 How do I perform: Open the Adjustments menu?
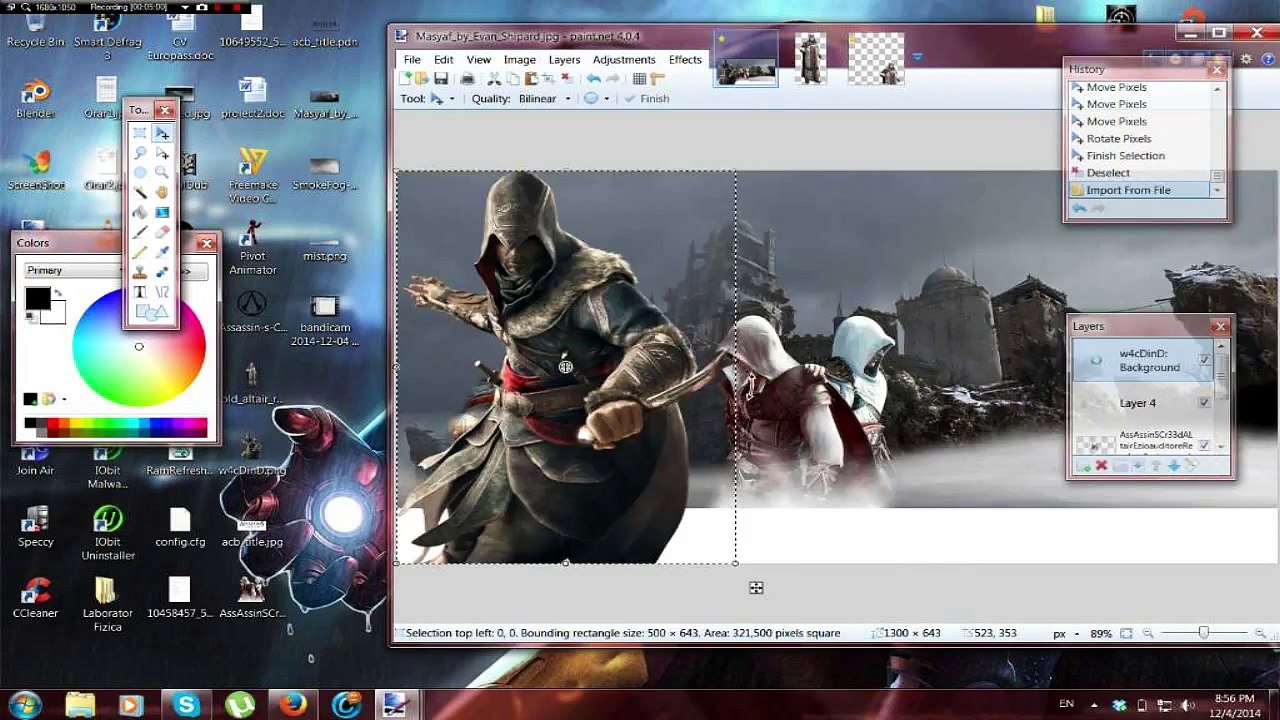pos(624,60)
